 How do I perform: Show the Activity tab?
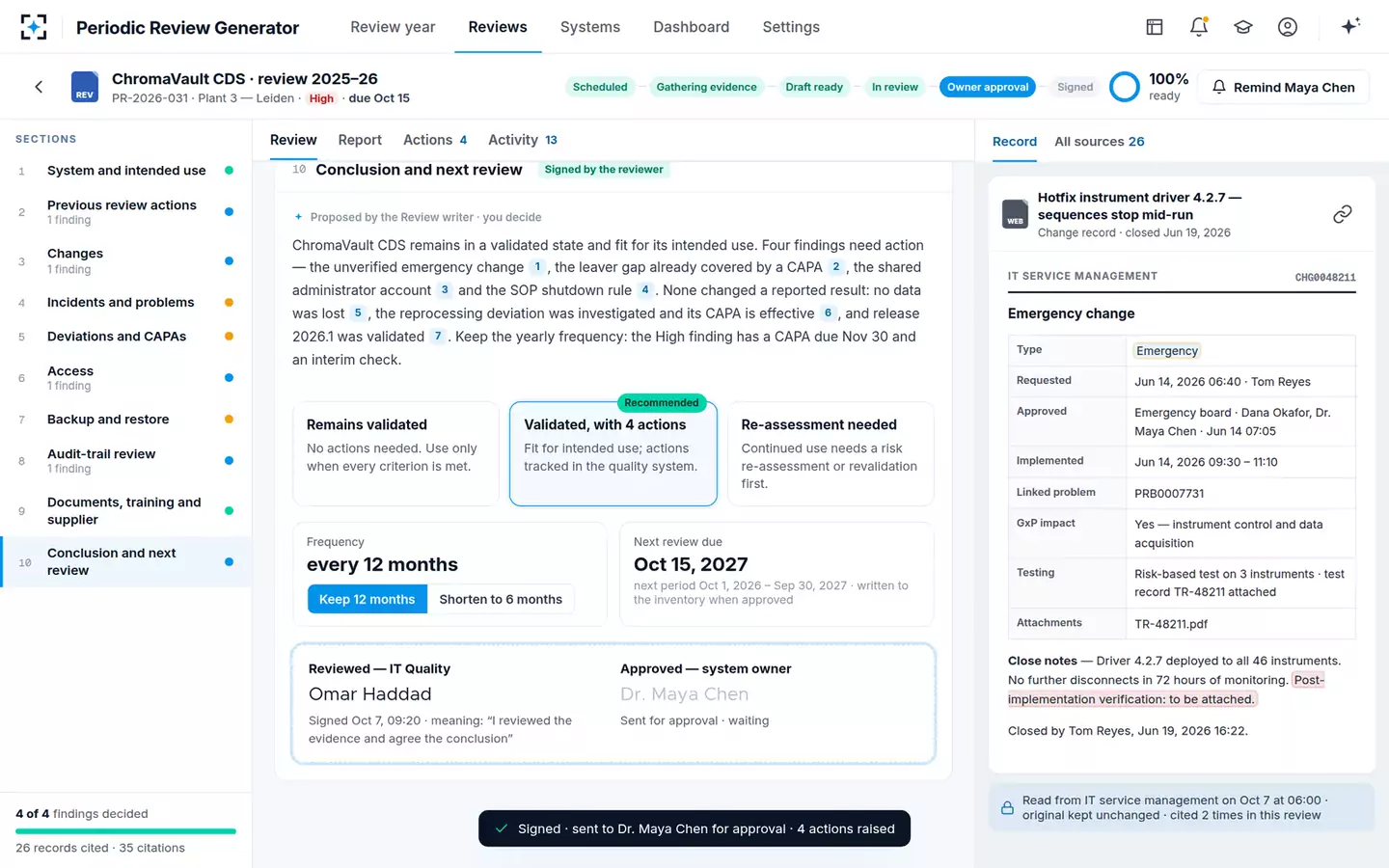pyautogui.click(x=523, y=140)
